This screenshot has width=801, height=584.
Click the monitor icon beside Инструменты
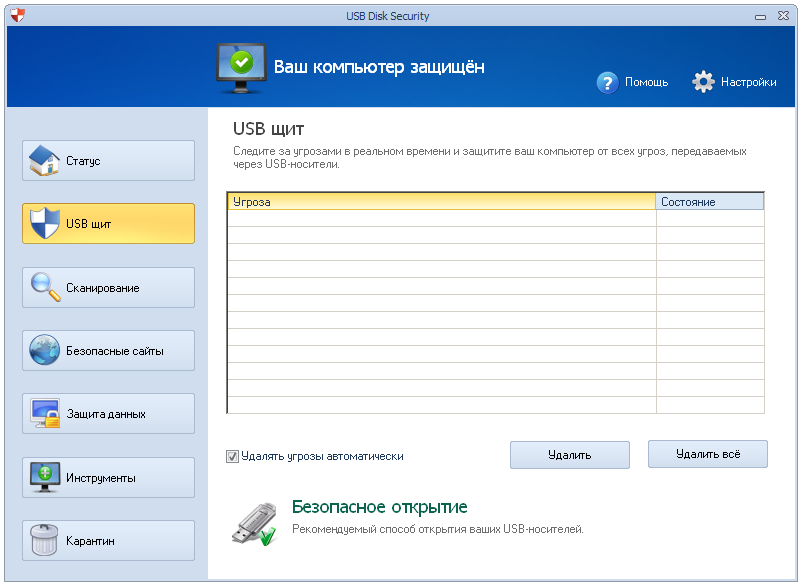(44, 477)
